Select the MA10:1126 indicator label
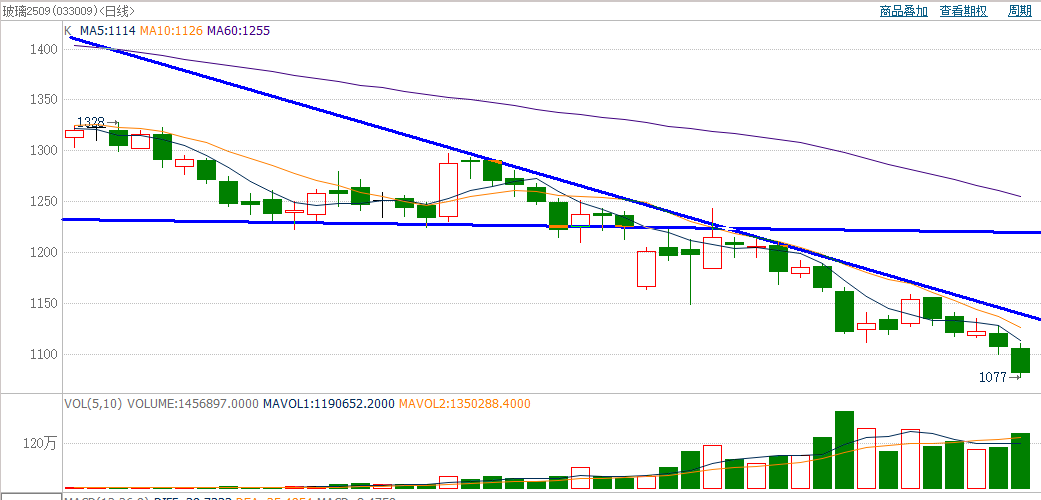The height and width of the screenshot is (500, 1041). pyautogui.click(x=171, y=31)
